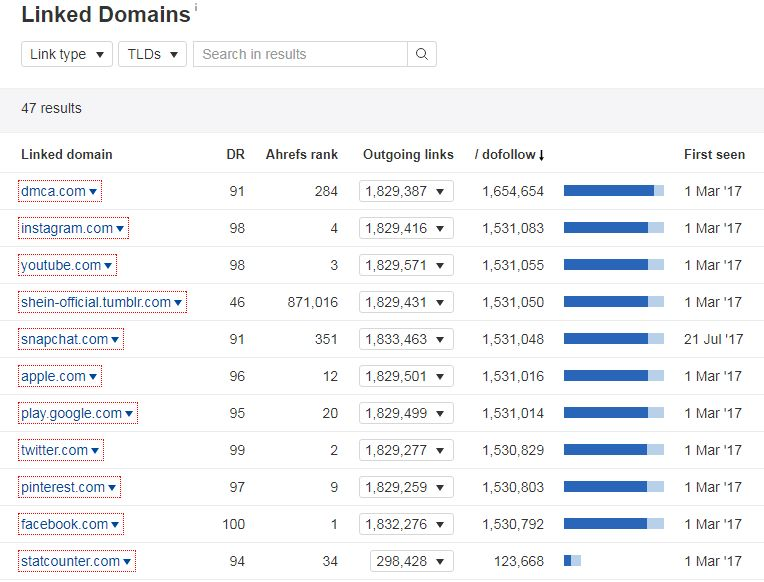The height and width of the screenshot is (582, 764).
Task: Click Ahrefs rank value 871,016
Action: [x=312, y=303]
